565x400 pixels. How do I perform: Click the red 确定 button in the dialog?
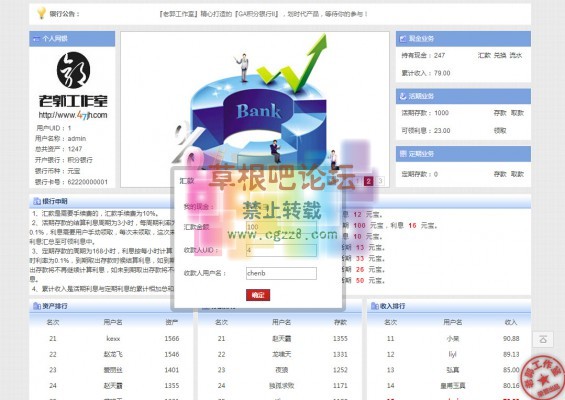(258, 295)
